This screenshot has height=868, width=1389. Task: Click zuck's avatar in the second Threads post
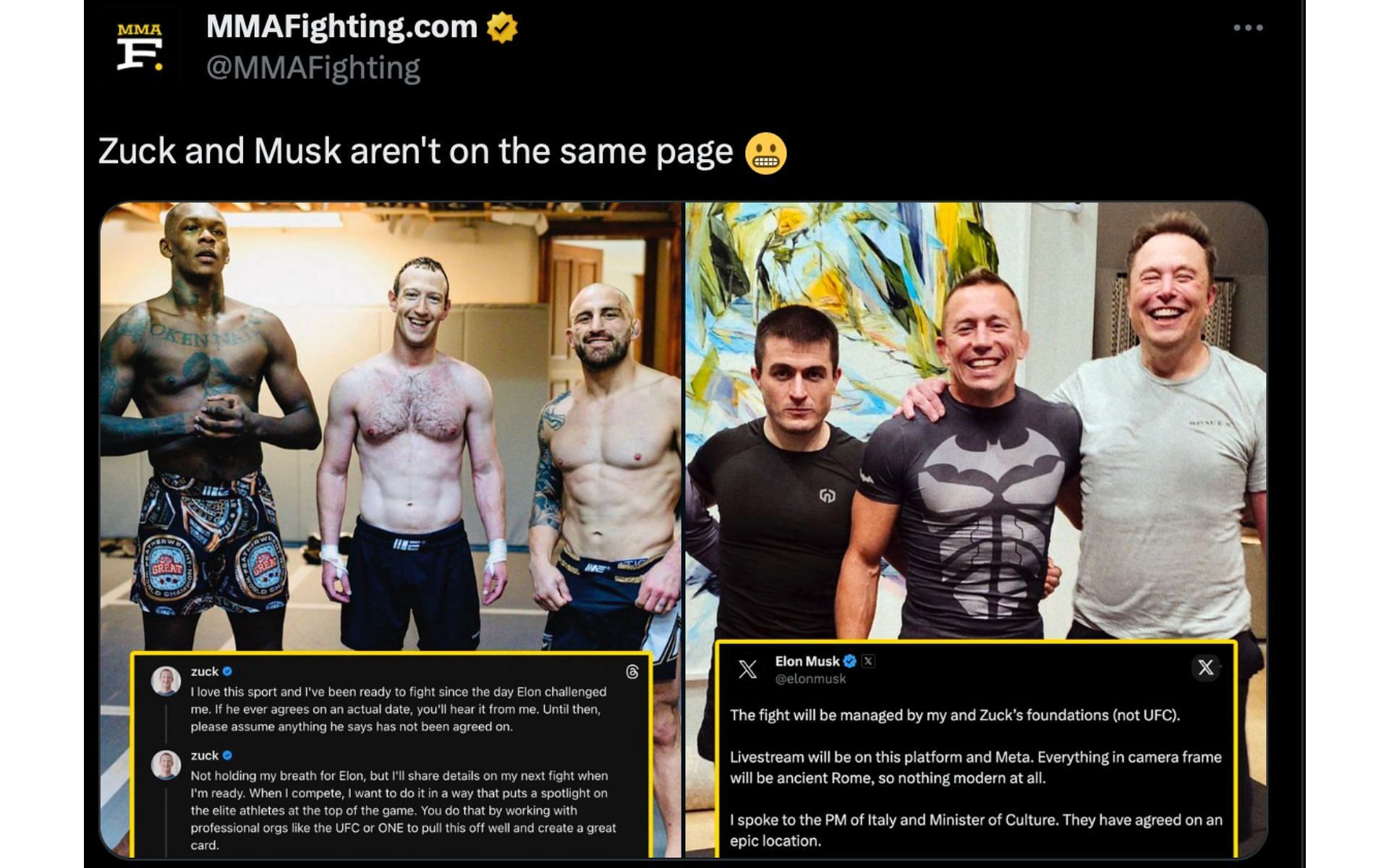coord(166,765)
